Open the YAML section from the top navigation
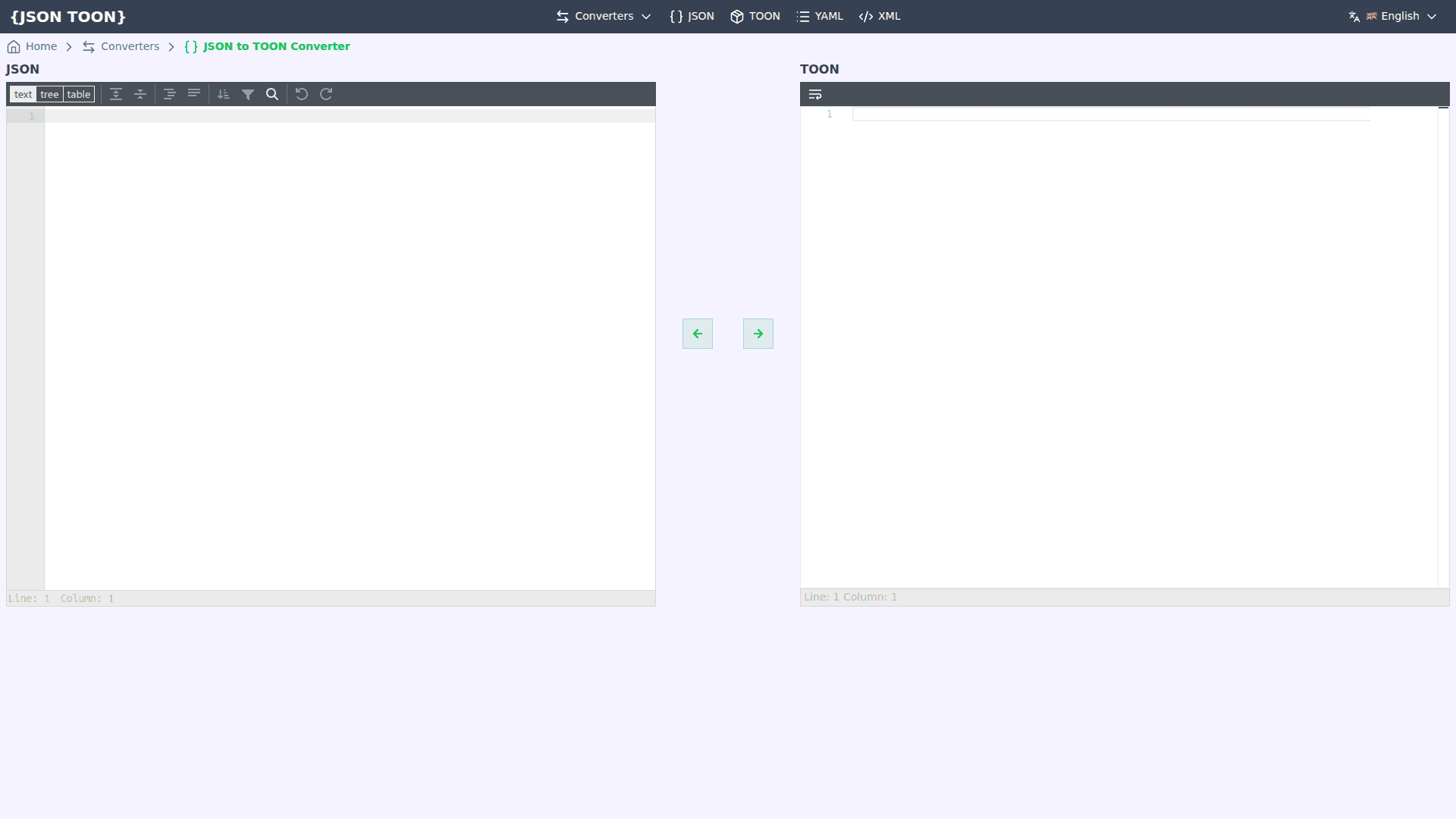The height and width of the screenshot is (819, 1456). 819,16
